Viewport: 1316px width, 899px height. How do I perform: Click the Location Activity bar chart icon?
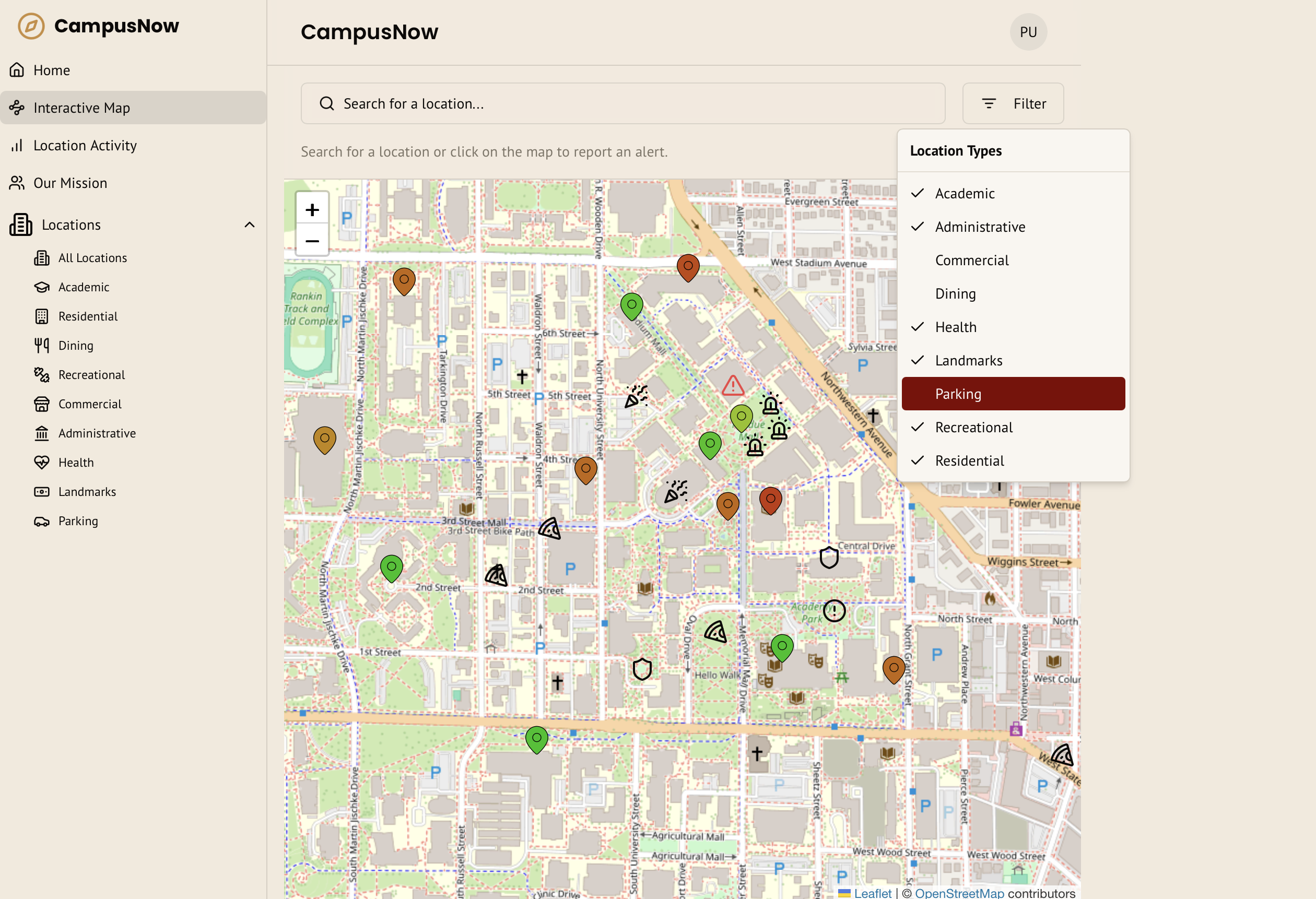point(17,146)
